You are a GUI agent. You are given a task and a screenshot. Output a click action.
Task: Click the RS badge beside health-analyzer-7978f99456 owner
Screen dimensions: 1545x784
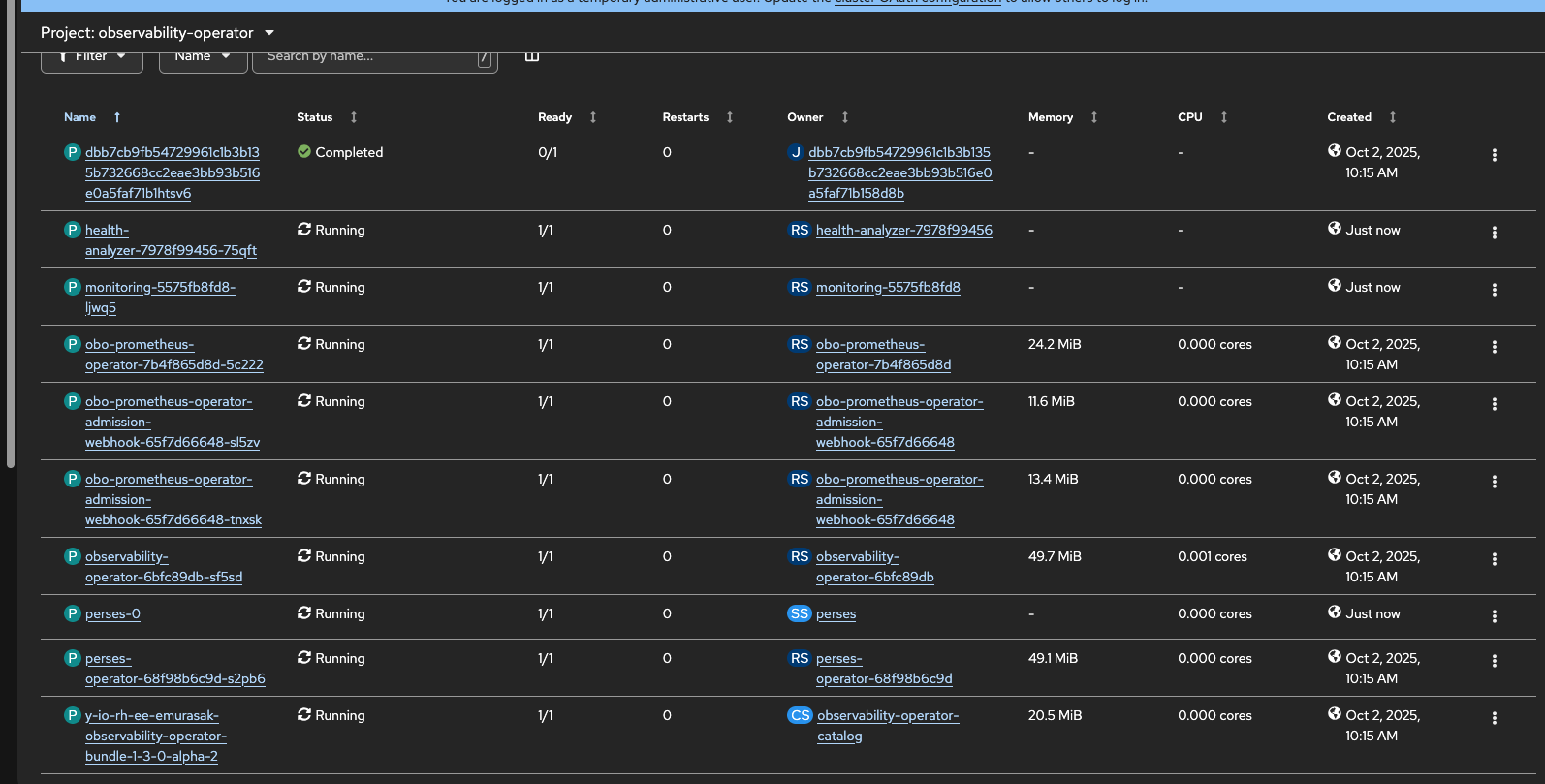[800, 230]
